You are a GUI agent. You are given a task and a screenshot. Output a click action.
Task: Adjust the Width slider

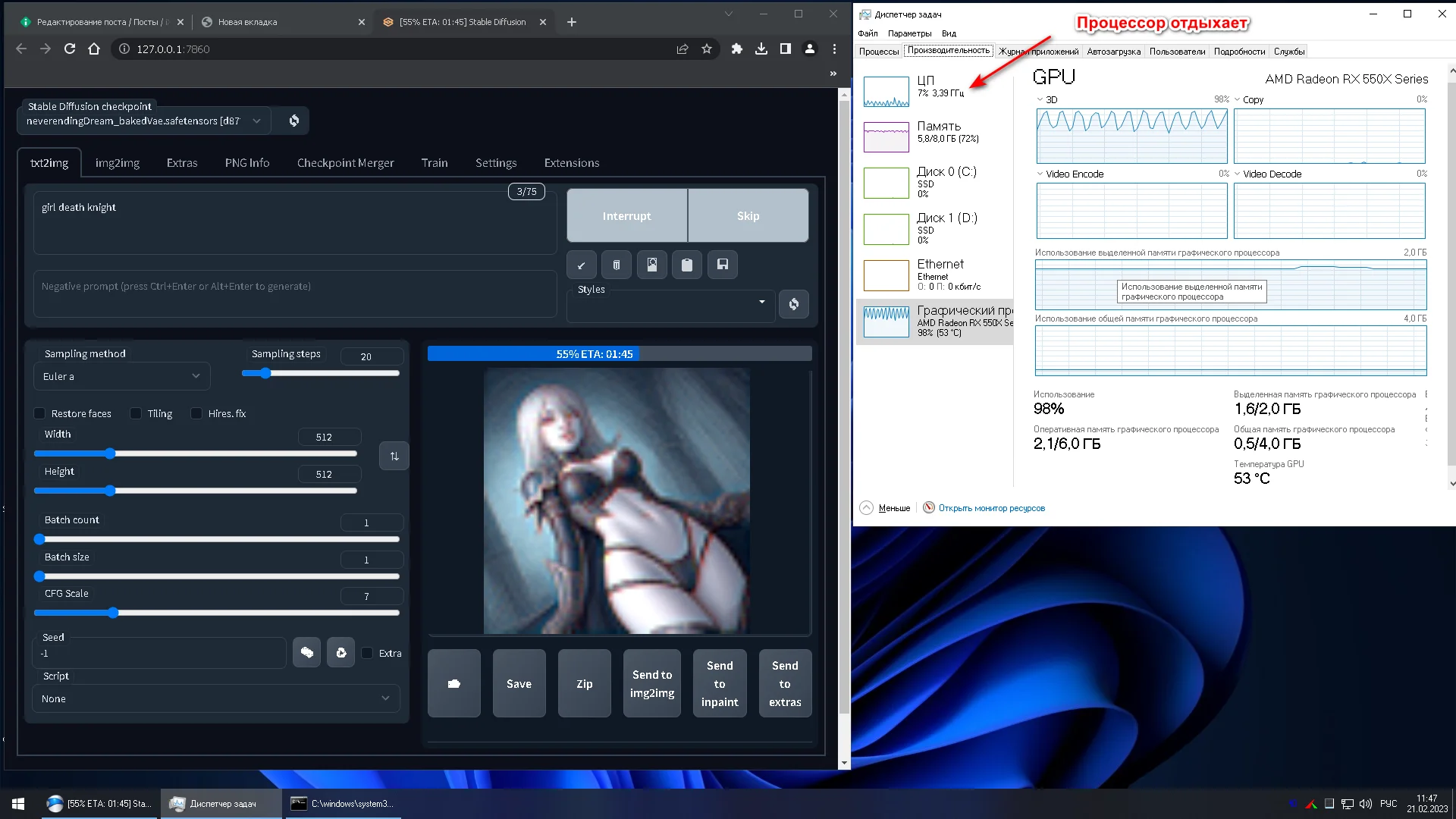click(196, 453)
